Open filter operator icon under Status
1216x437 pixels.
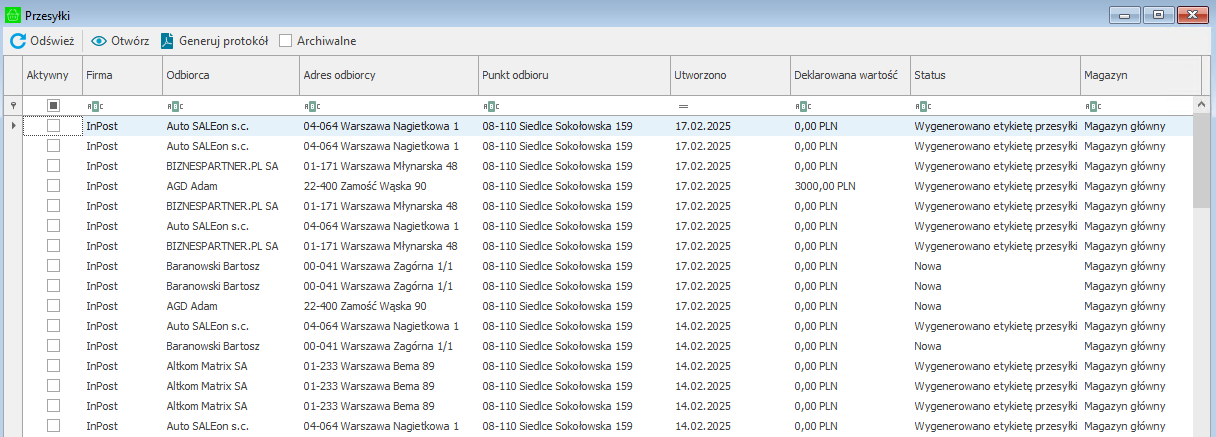coord(923,106)
